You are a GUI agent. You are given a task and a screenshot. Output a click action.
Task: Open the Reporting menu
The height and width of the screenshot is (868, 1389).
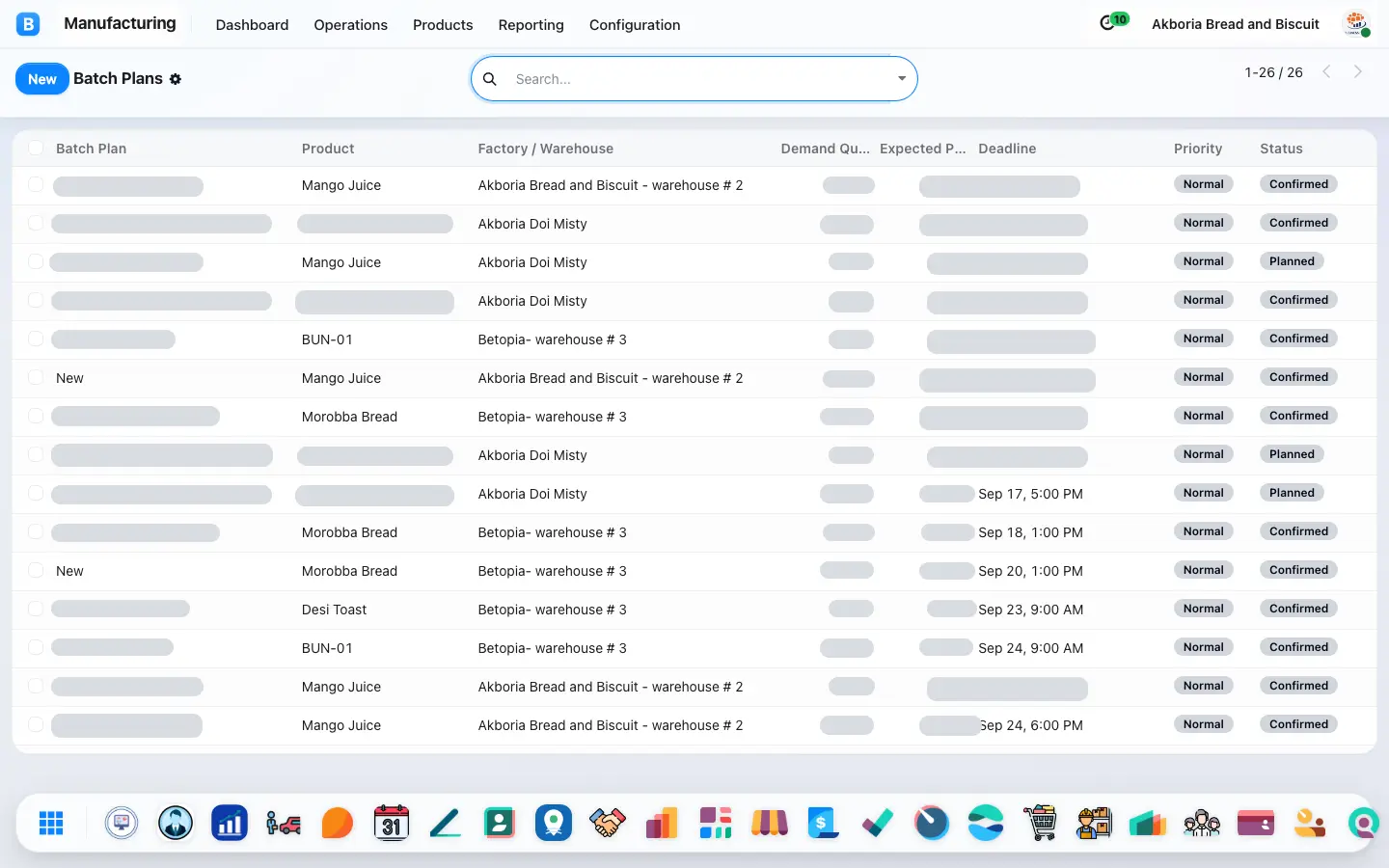tap(531, 25)
